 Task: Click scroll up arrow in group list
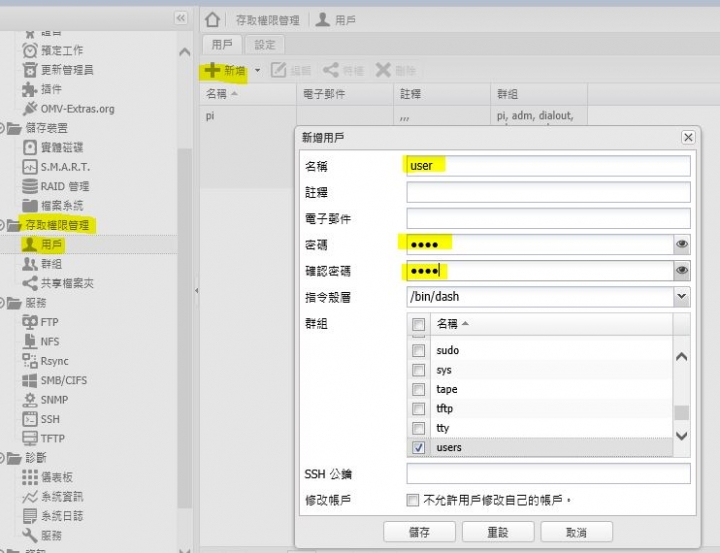point(681,356)
